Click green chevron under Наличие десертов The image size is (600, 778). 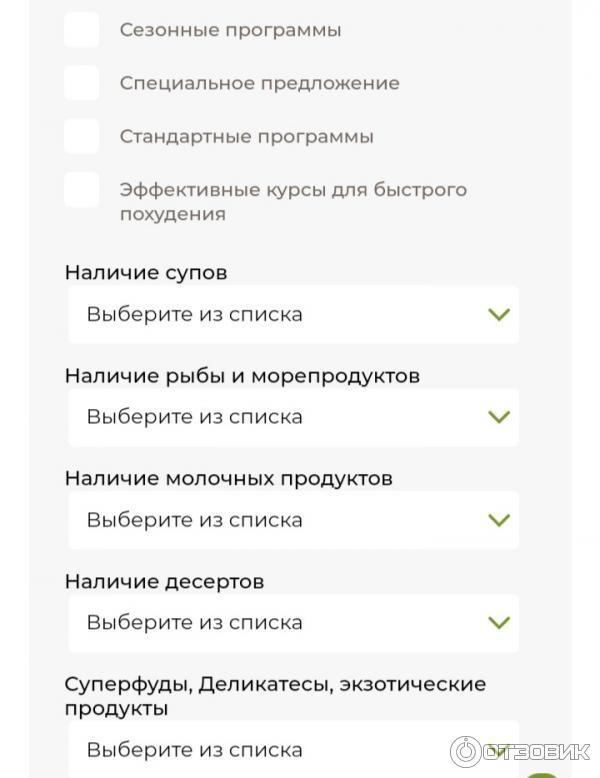pyautogui.click(x=499, y=622)
